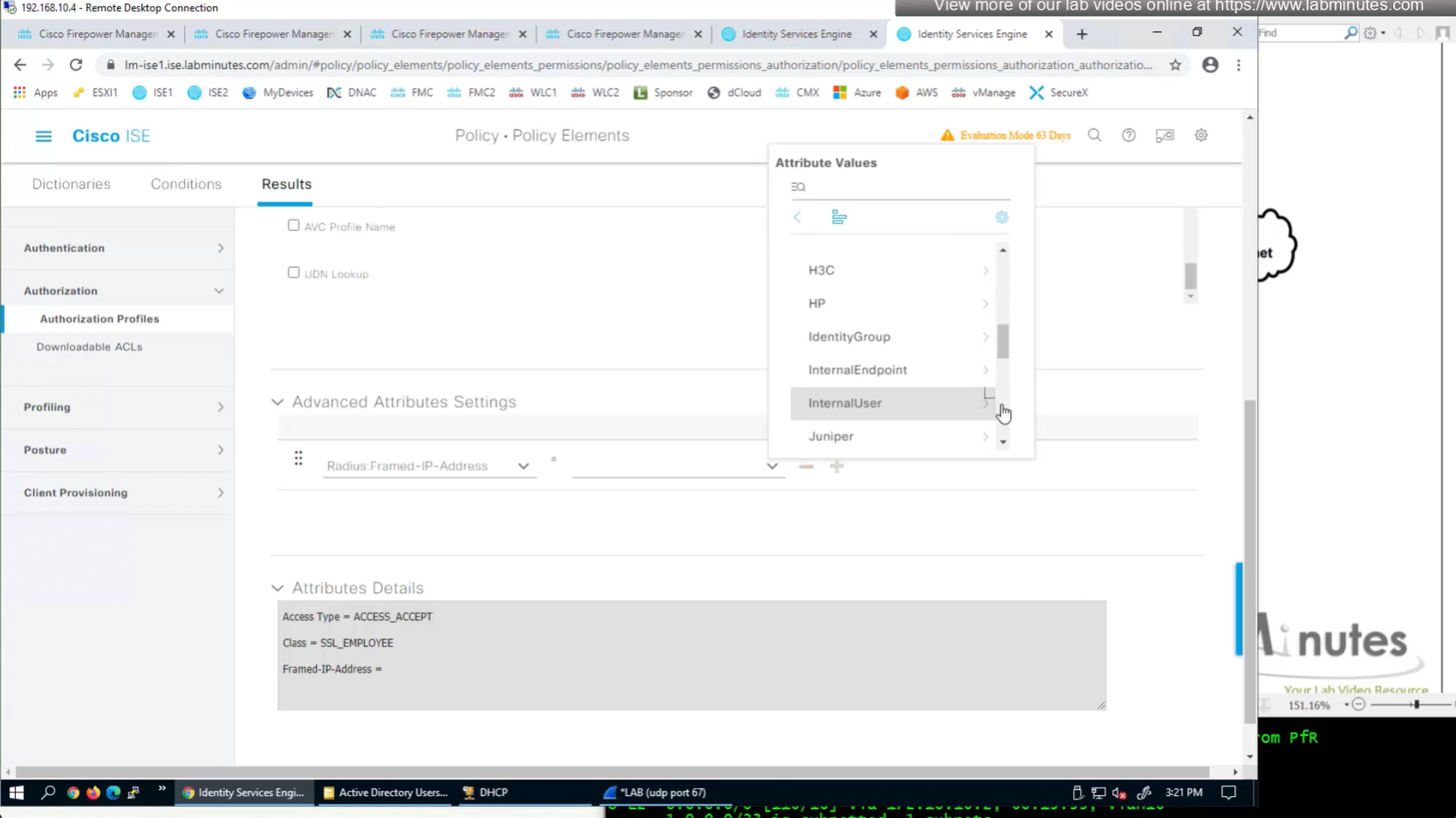Click the tree view icon in Attribute Values
Image resolution: width=1456 pixels, height=818 pixels.
point(838,217)
